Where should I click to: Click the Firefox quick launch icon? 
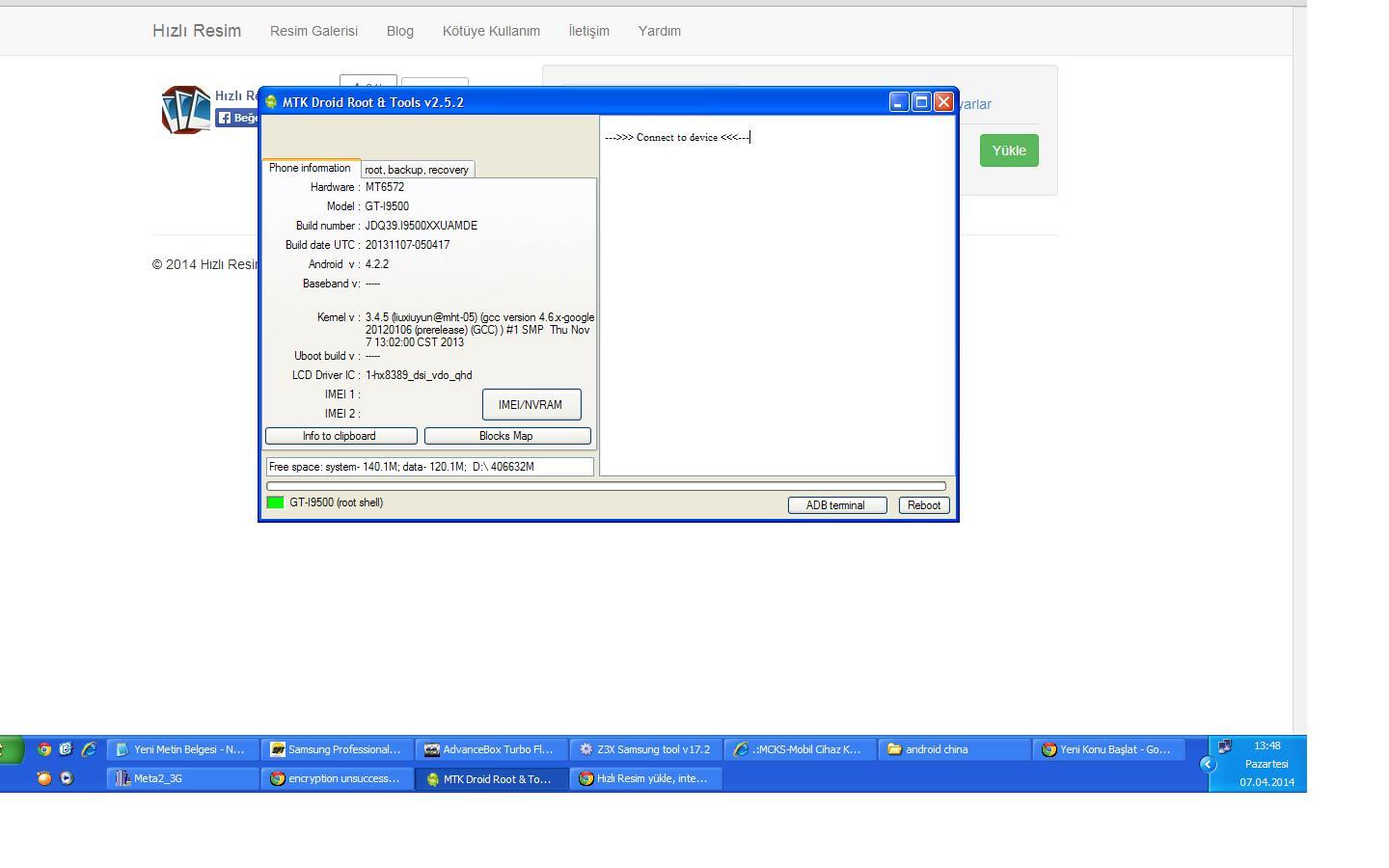pos(43,778)
